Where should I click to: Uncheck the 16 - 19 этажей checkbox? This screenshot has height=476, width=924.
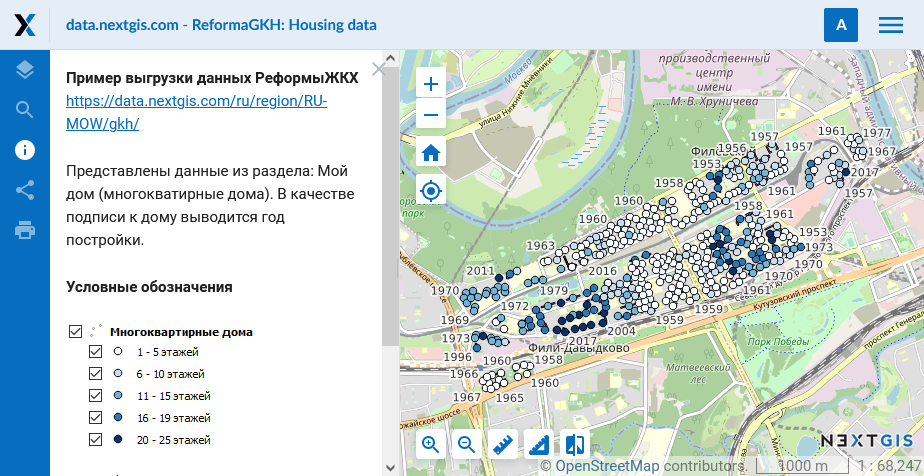(x=95, y=418)
